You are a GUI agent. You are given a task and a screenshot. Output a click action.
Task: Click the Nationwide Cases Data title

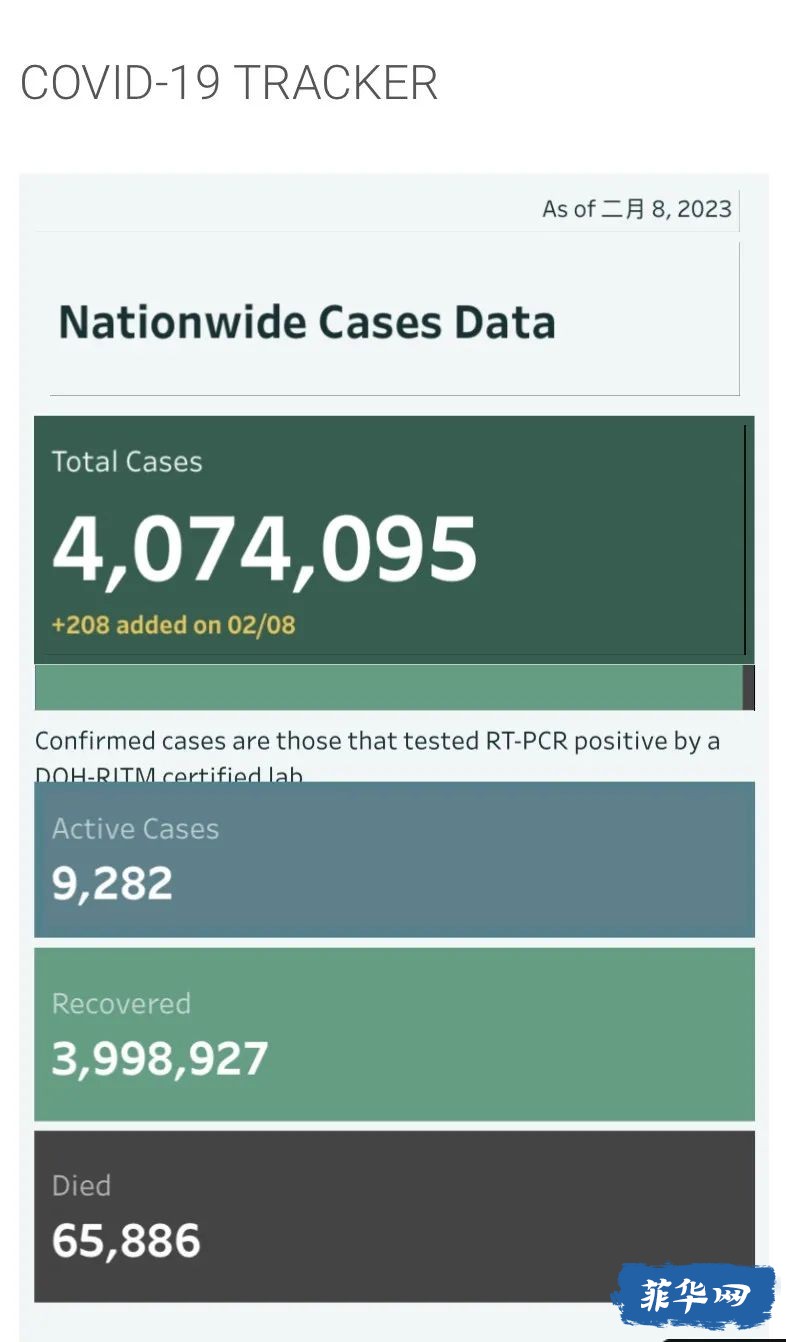[307, 323]
